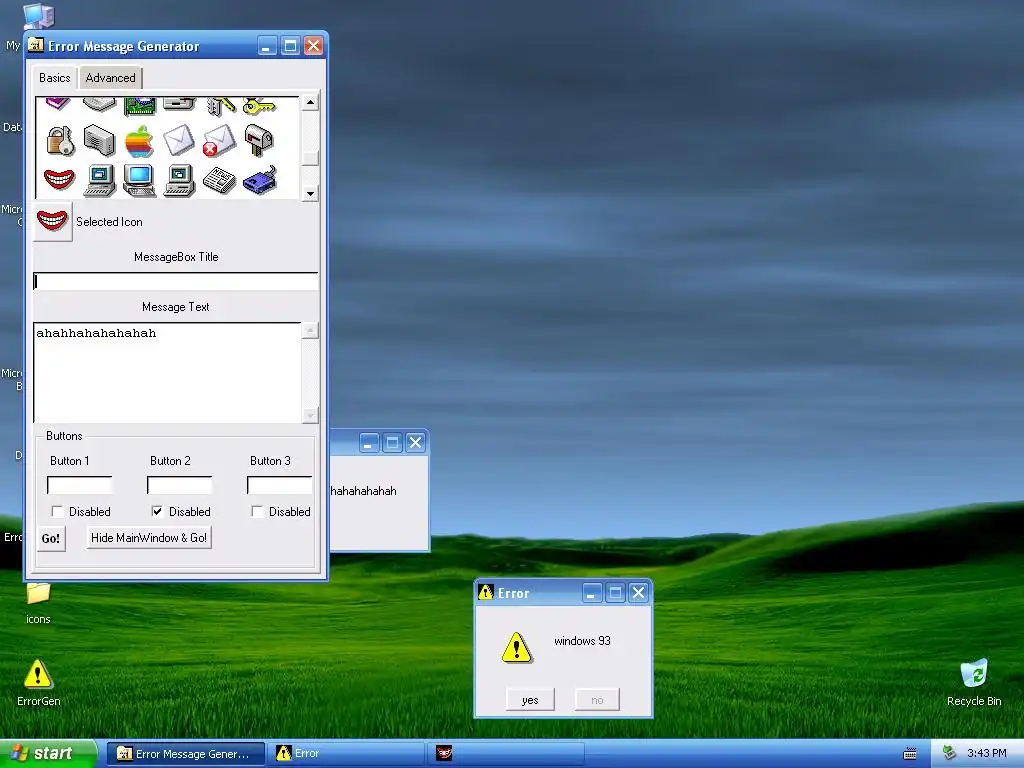Switch to Error Message Generator in the taskbar

click(x=185, y=754)
